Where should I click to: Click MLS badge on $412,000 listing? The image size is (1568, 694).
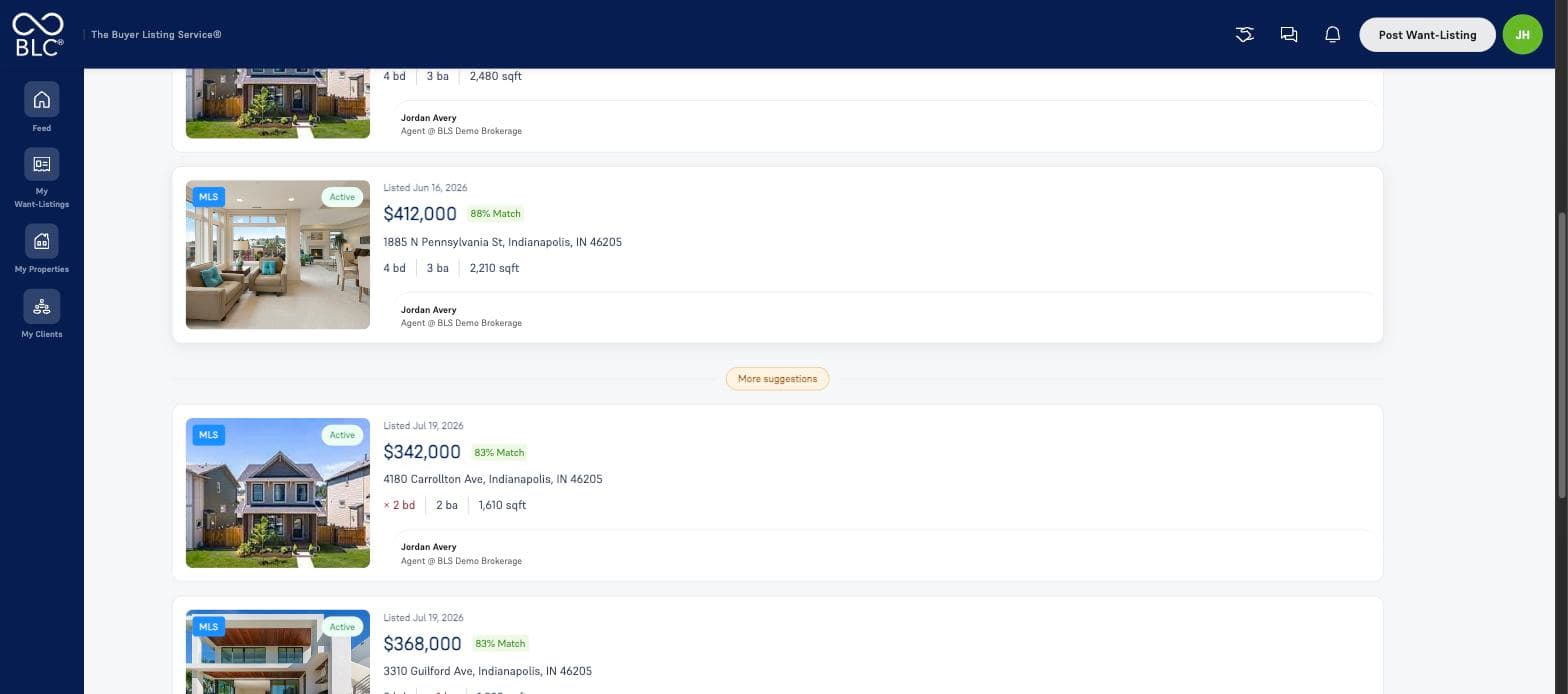208,197
